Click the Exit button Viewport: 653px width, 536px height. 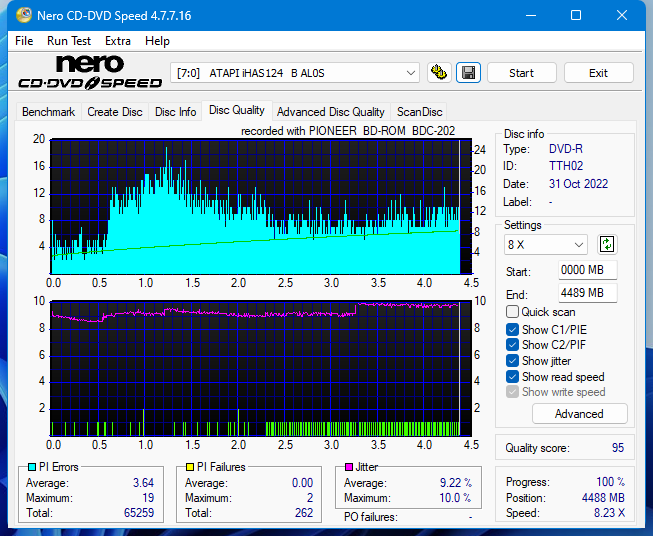tap(598, 73)
